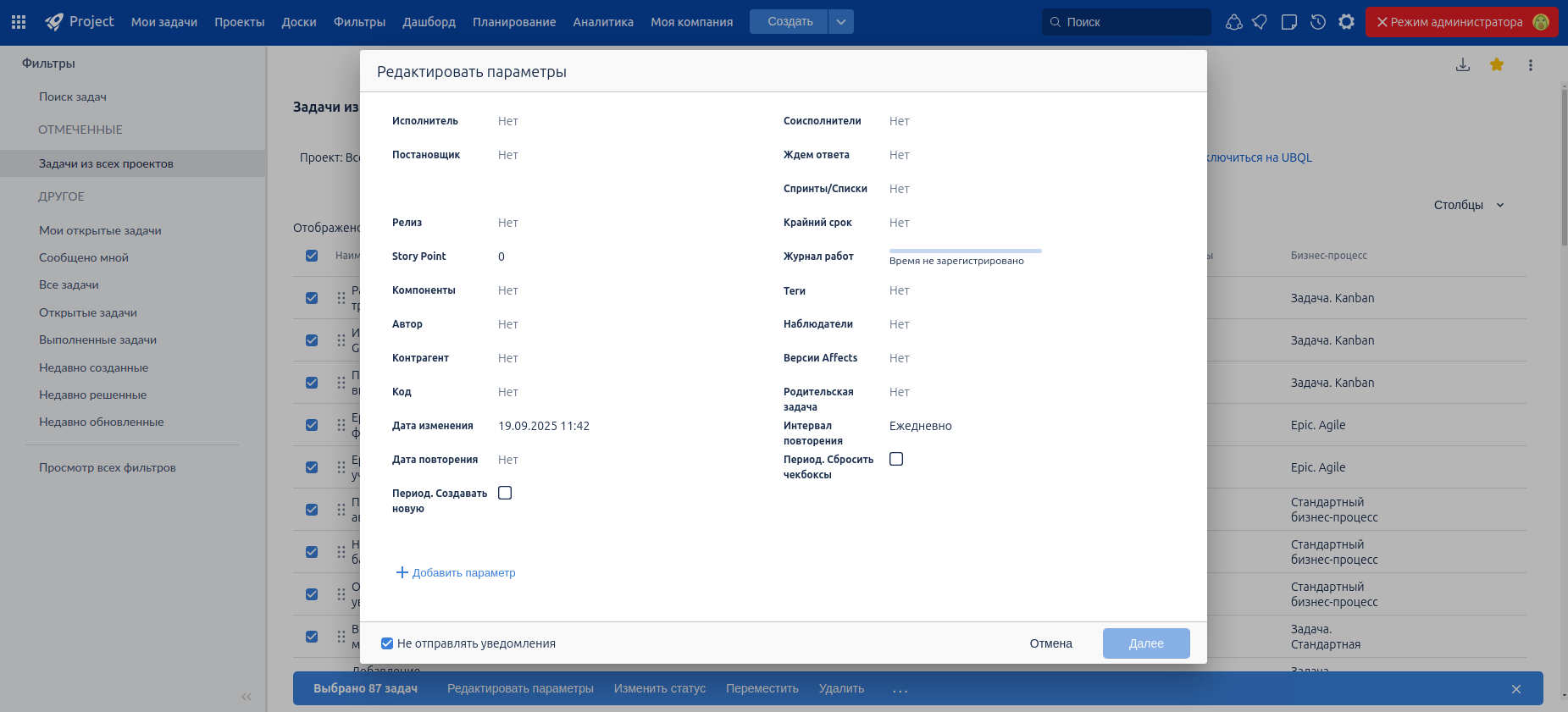
Task: Open the apps grid menu icon
Action: click(x=19, y=22)
